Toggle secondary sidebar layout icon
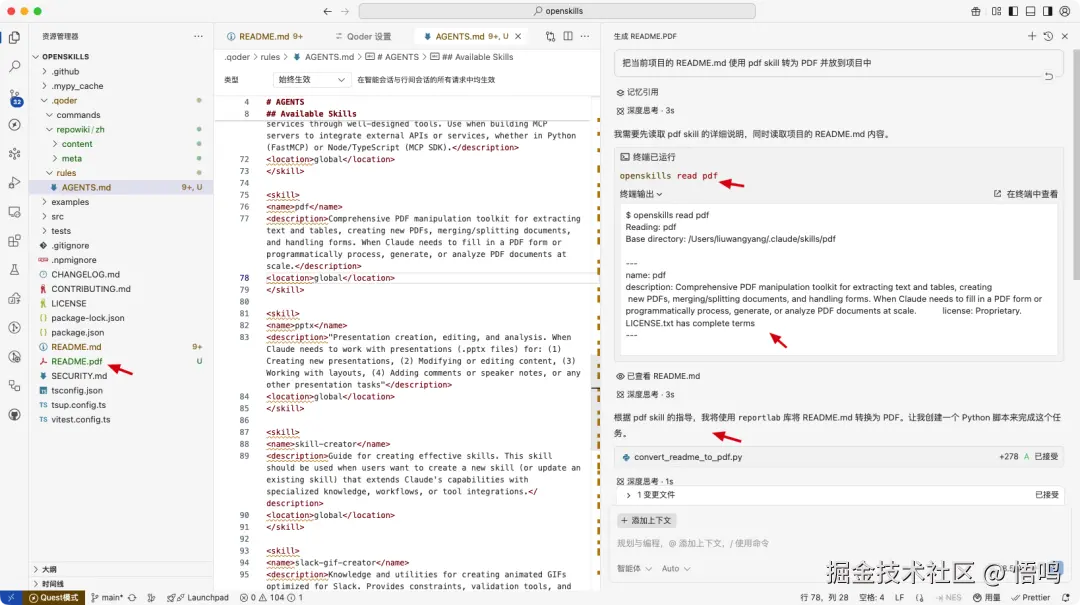 [1048, 11]
